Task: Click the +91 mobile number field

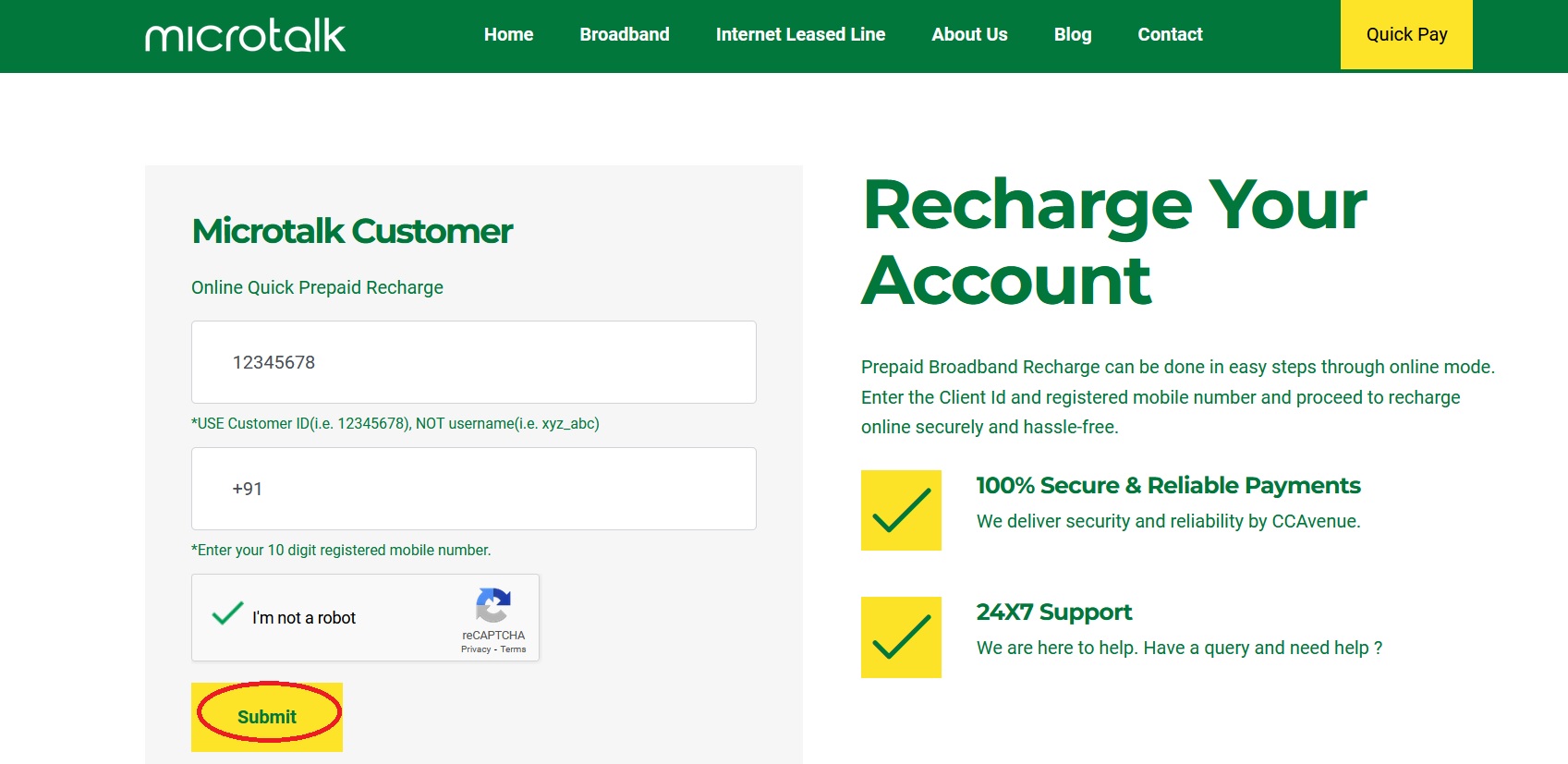Action: click(x=473, y=489)
